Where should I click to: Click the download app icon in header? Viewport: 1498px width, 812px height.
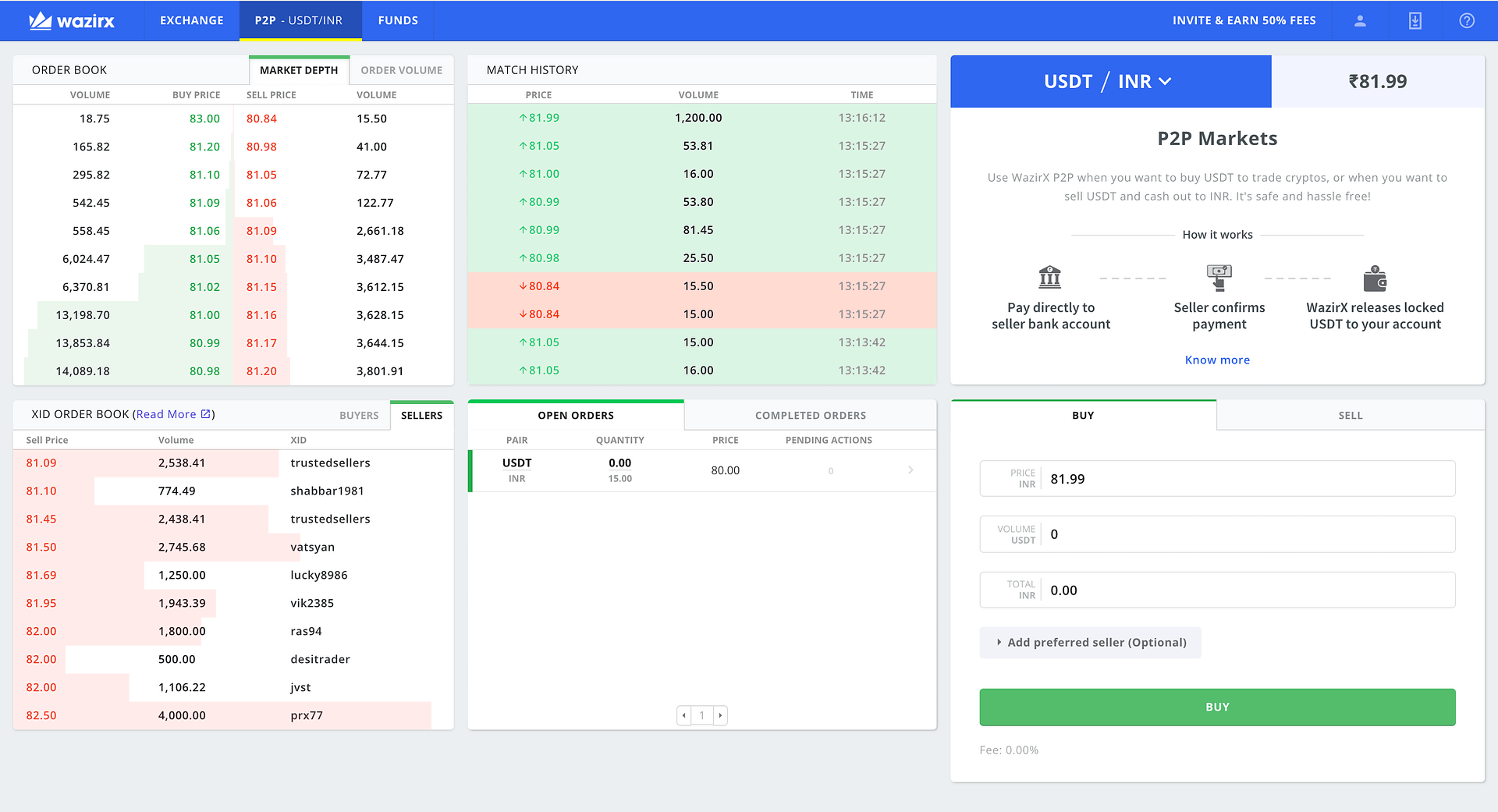[1415, 21]
